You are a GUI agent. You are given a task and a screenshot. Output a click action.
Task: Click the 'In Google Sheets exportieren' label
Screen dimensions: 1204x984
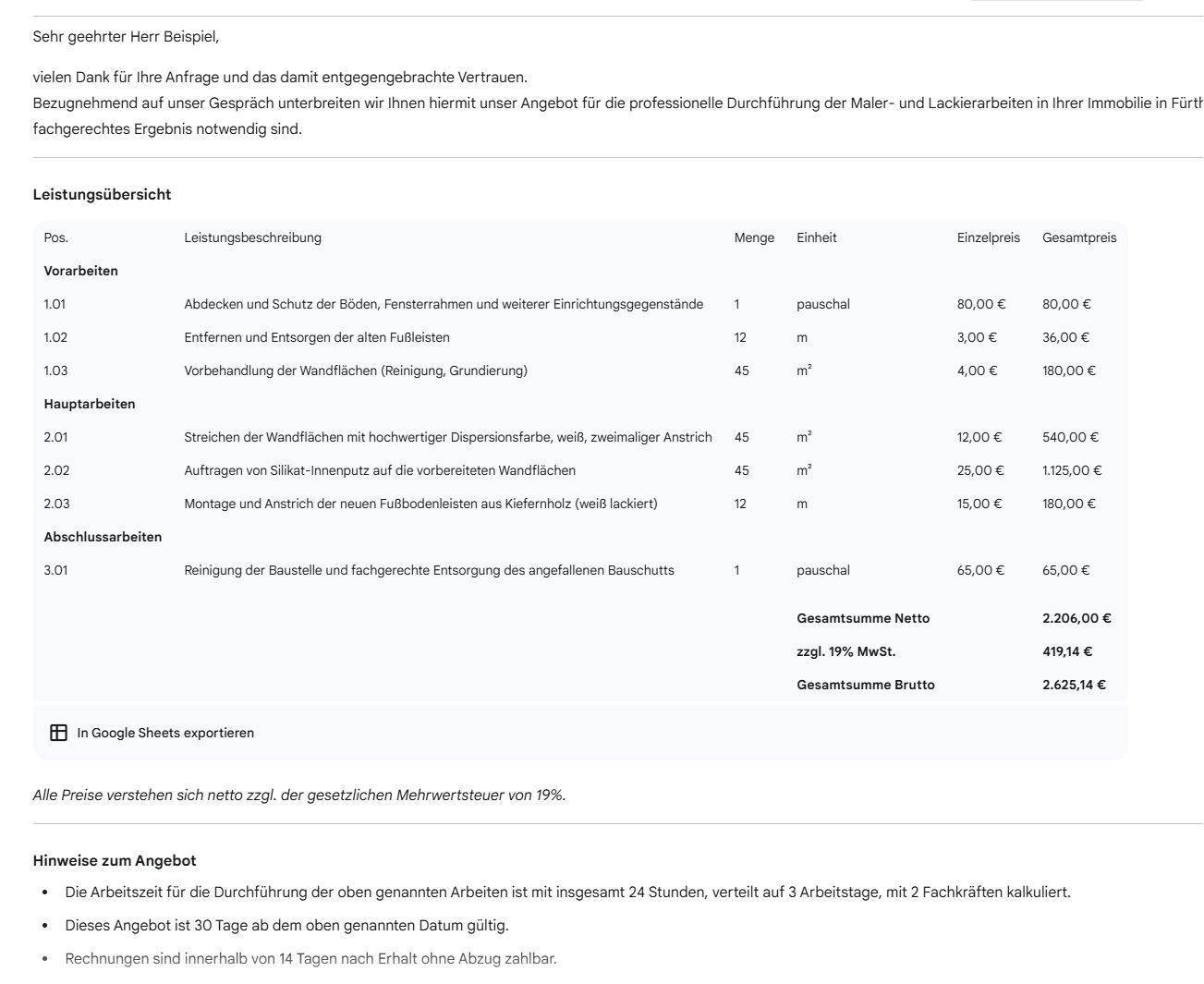pyautogui.click(x=165, y=733)
